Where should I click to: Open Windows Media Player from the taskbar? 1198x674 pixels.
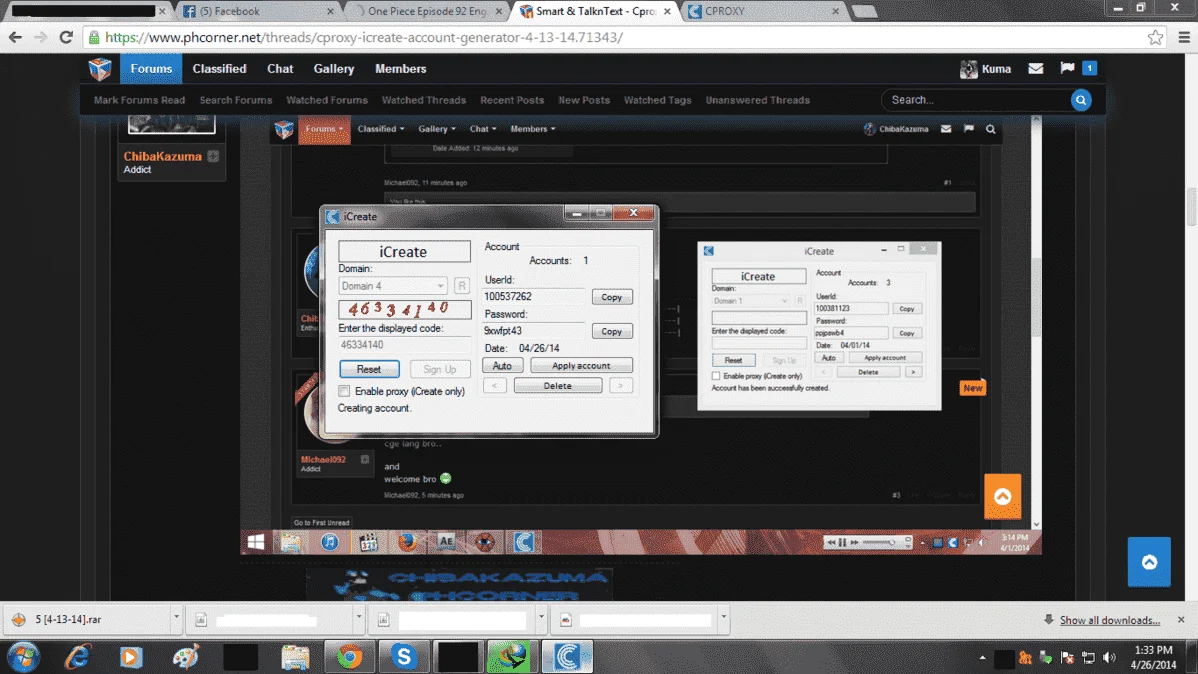point(131,657)
